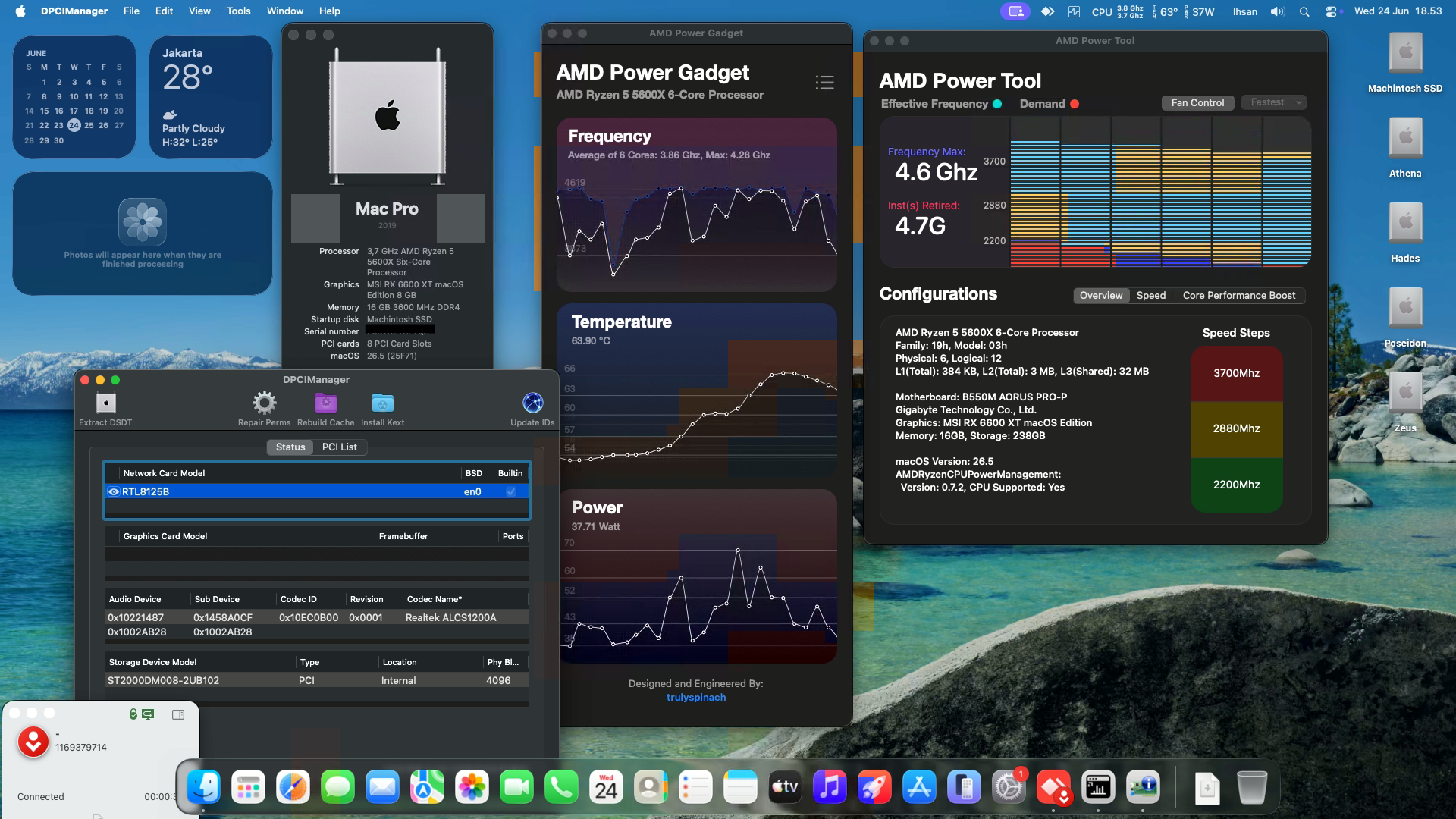Open Core Performance Boost tab
The height and width of the screenshot is (819, 1456).
pos(1239,296)
